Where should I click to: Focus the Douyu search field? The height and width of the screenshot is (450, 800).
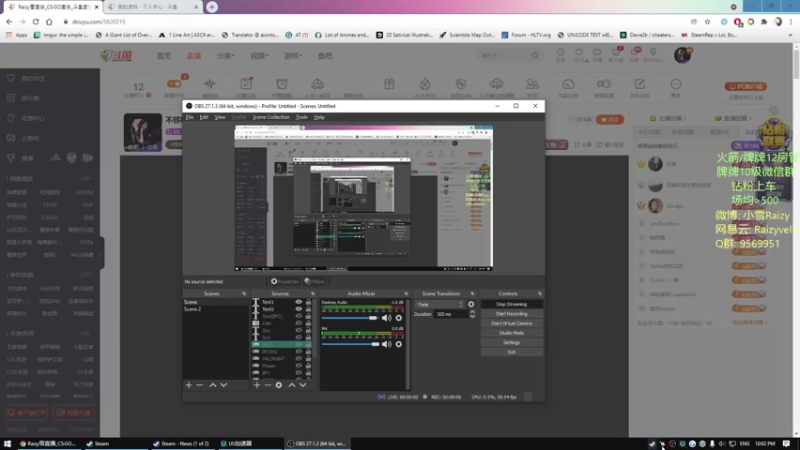tap(505, 56)
